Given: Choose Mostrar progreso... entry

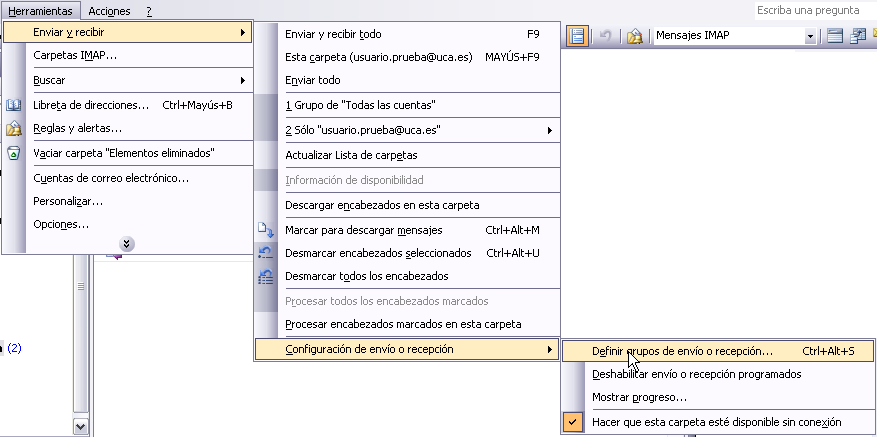Looking at the screenshot, I should (718, 397).
